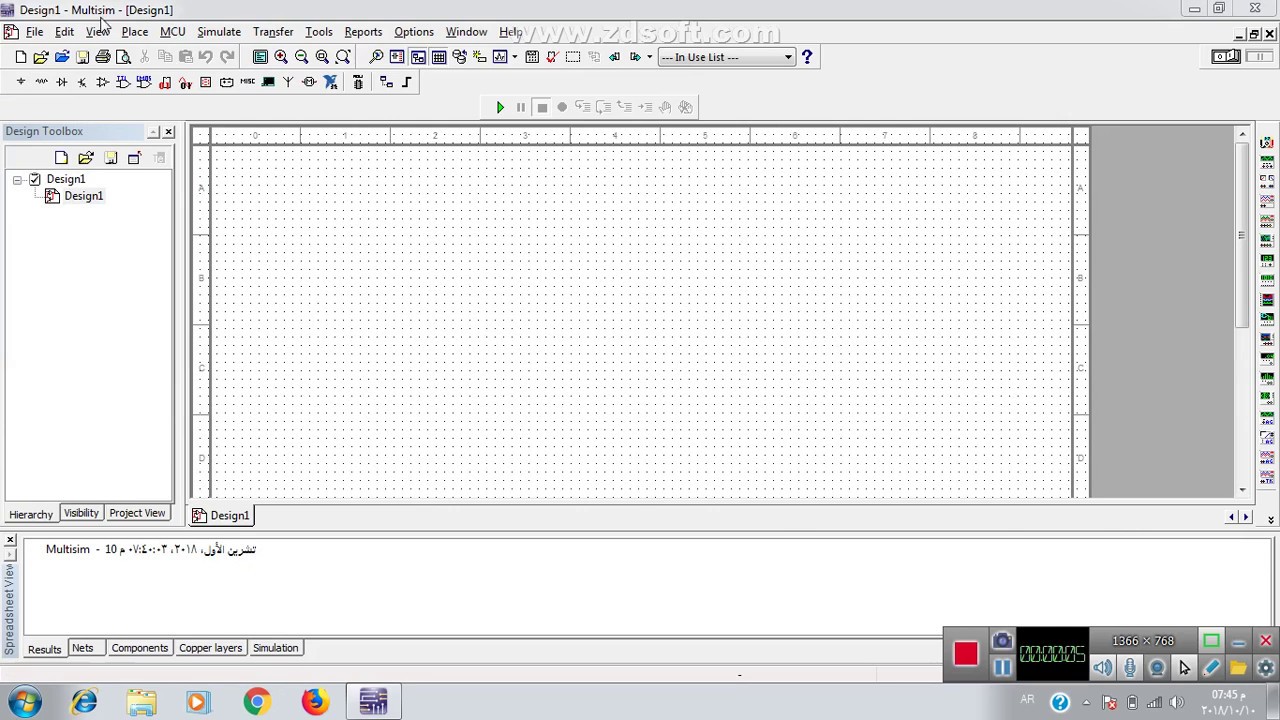Switch to the Components tab

click(140, 648)
